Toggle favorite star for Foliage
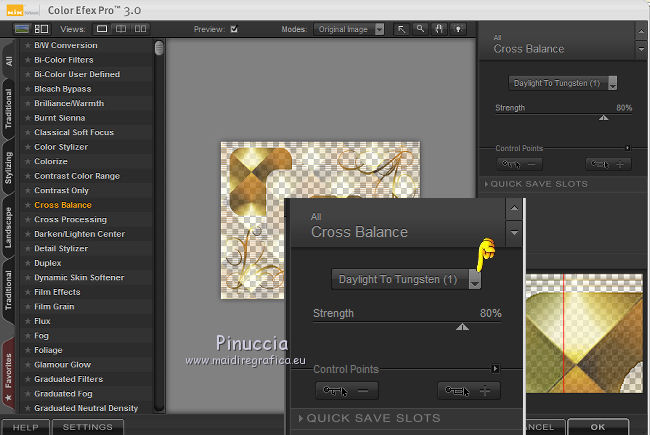Screen dimensions: 650x435 click(x=28, y=350)
